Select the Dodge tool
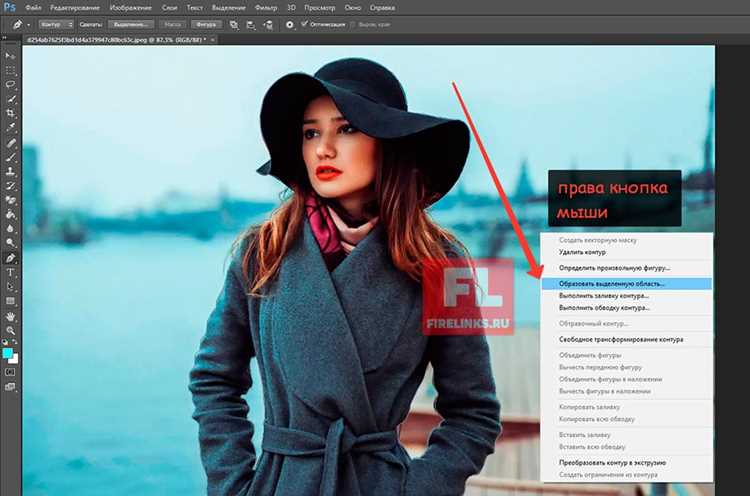 10,243
